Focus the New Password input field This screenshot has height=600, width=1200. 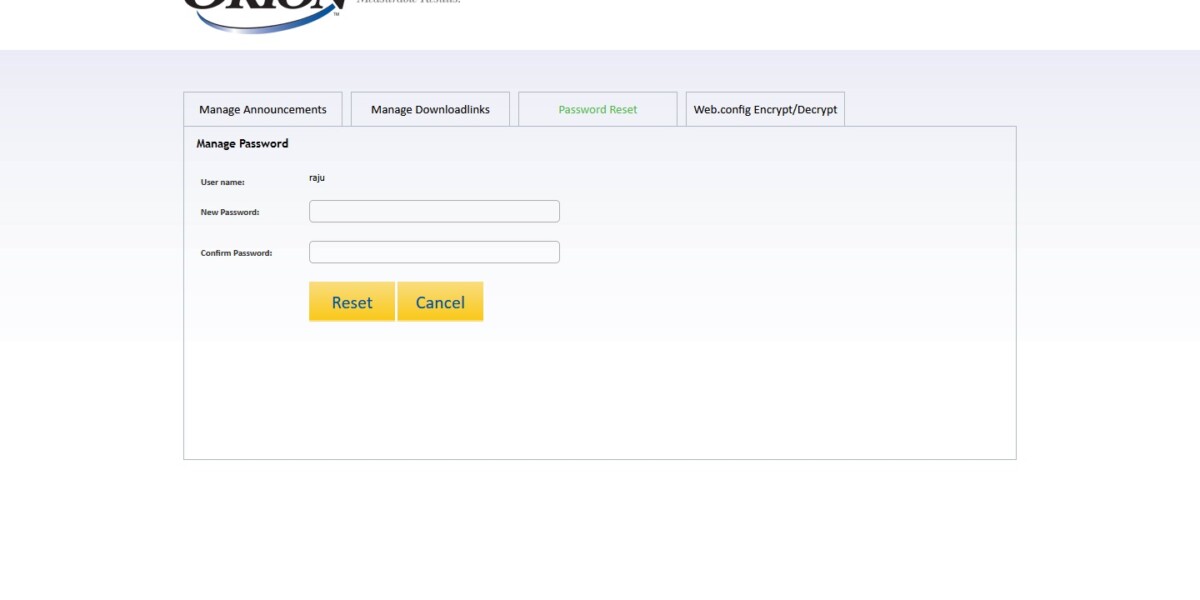434,212
